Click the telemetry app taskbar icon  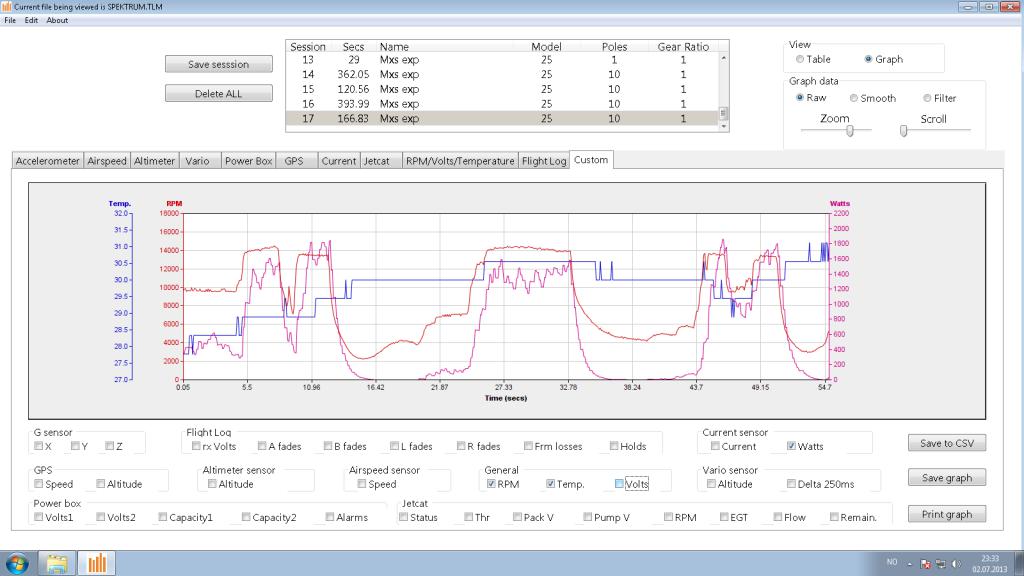[97, 563]
